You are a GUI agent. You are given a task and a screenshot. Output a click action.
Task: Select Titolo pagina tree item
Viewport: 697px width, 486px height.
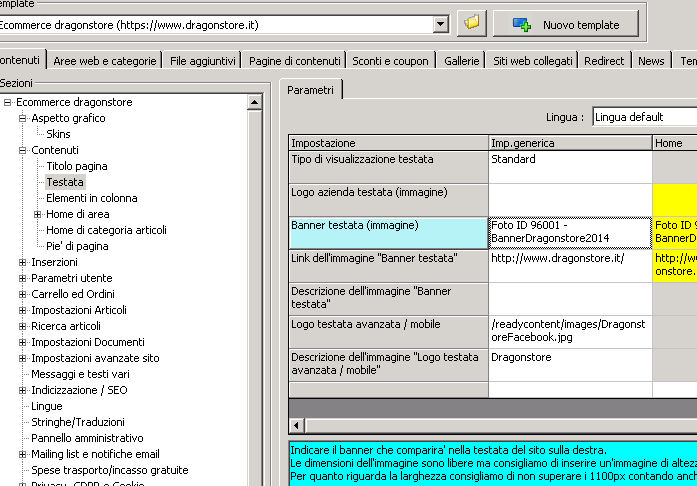pyautogui.click(x=77, y=166)
